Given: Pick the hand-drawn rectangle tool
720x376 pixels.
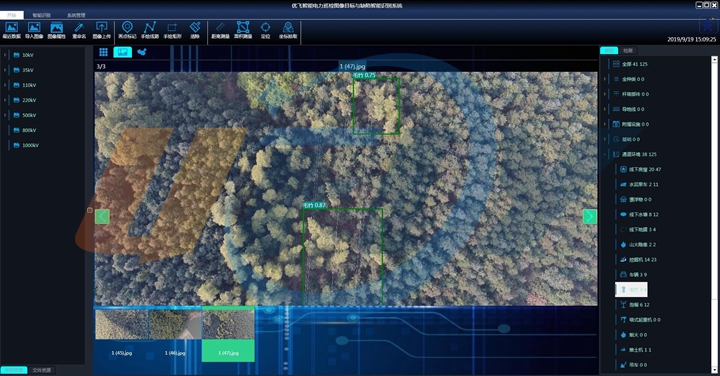Looking at the screenshot, I should (x=172, y=30).
